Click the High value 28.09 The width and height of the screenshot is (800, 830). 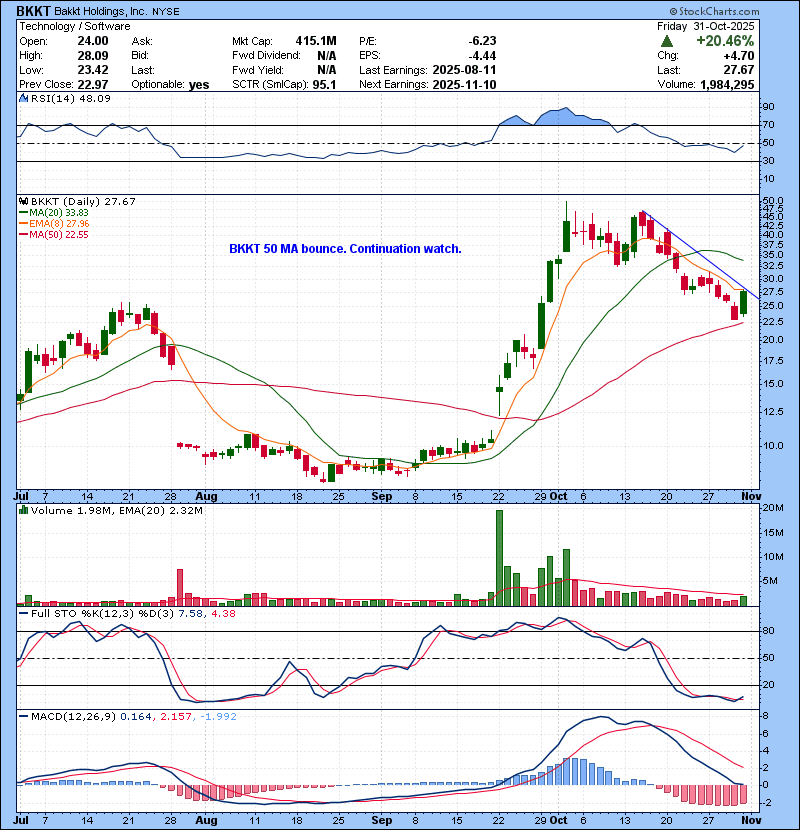point(93,56)
